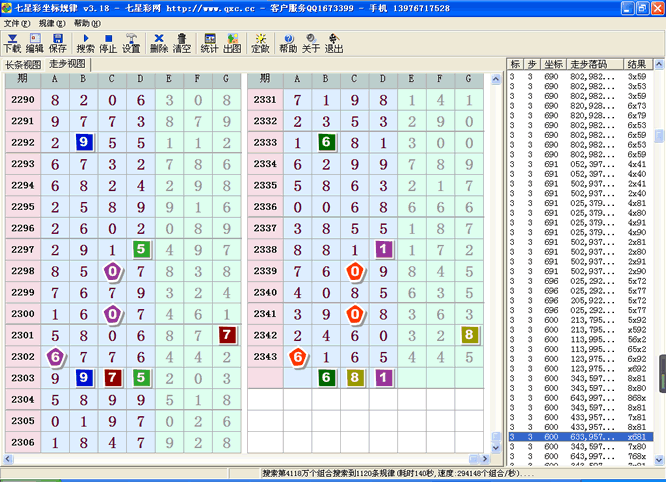
Task: Click blue 9 marker in row 2303
Action: (84, 378)
